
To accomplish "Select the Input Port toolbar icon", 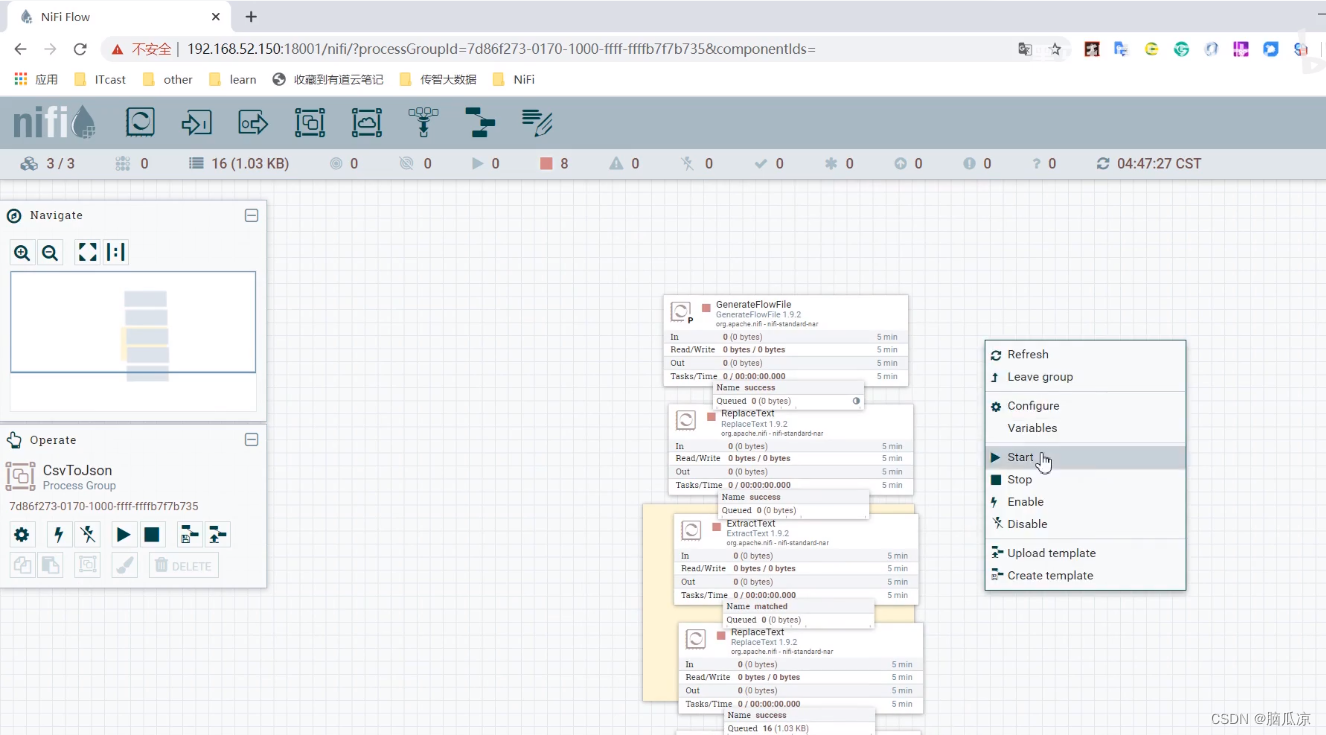I will point(196,123).
